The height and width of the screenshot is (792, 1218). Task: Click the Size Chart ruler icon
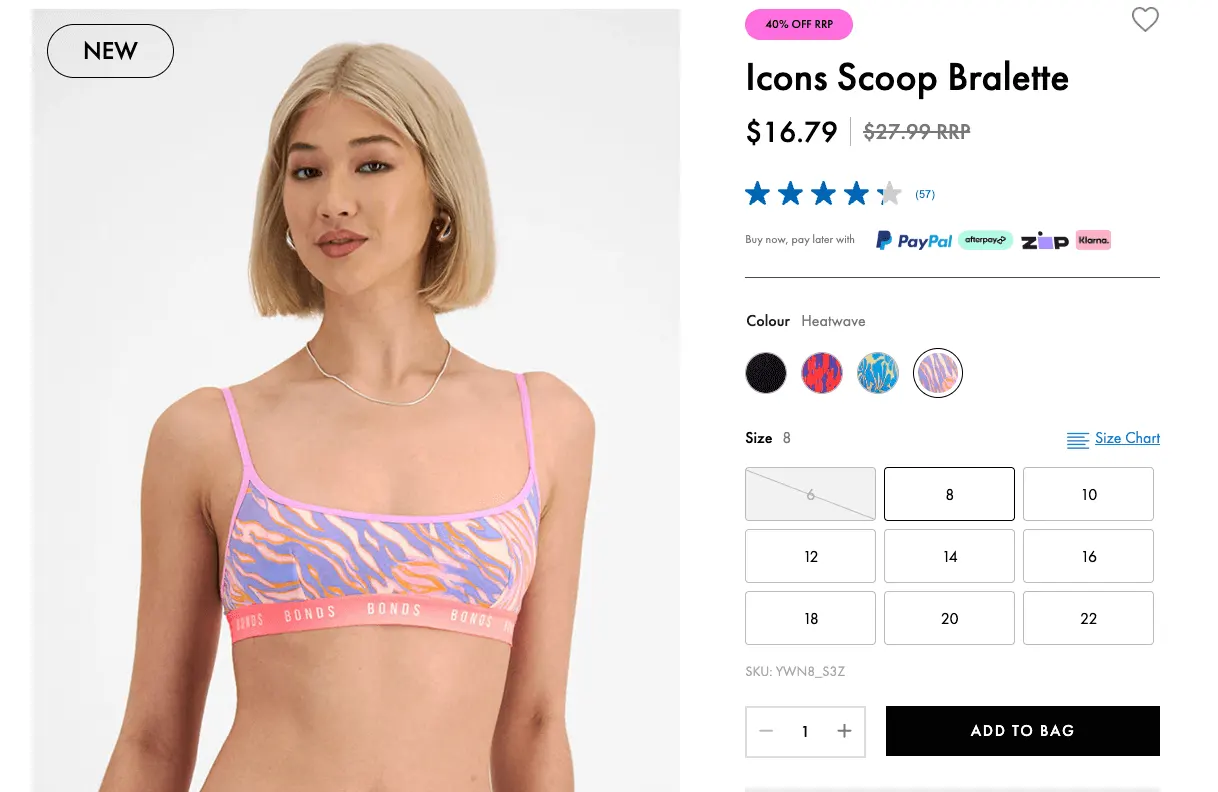(x=1077, y=440)
